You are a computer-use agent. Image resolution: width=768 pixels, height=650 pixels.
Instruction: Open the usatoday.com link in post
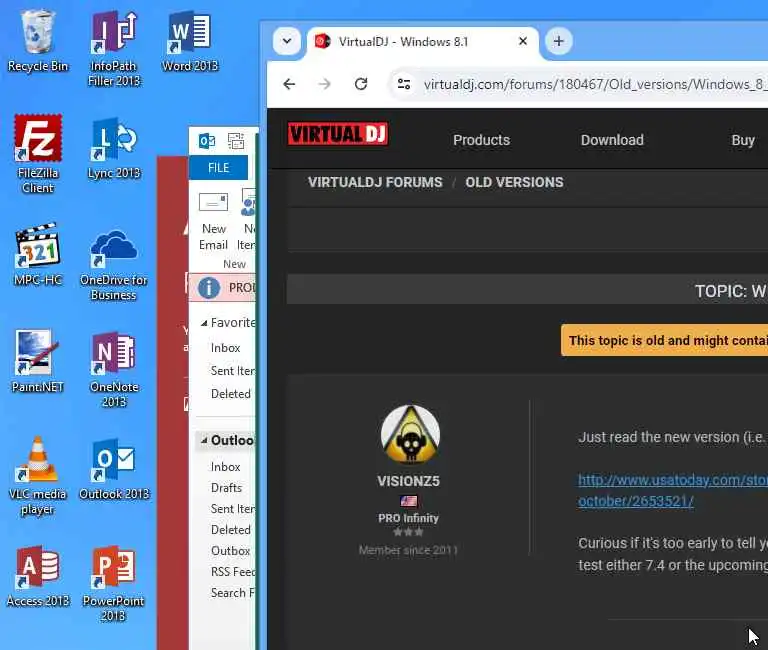pyautogui.click(x=672, y=490)
